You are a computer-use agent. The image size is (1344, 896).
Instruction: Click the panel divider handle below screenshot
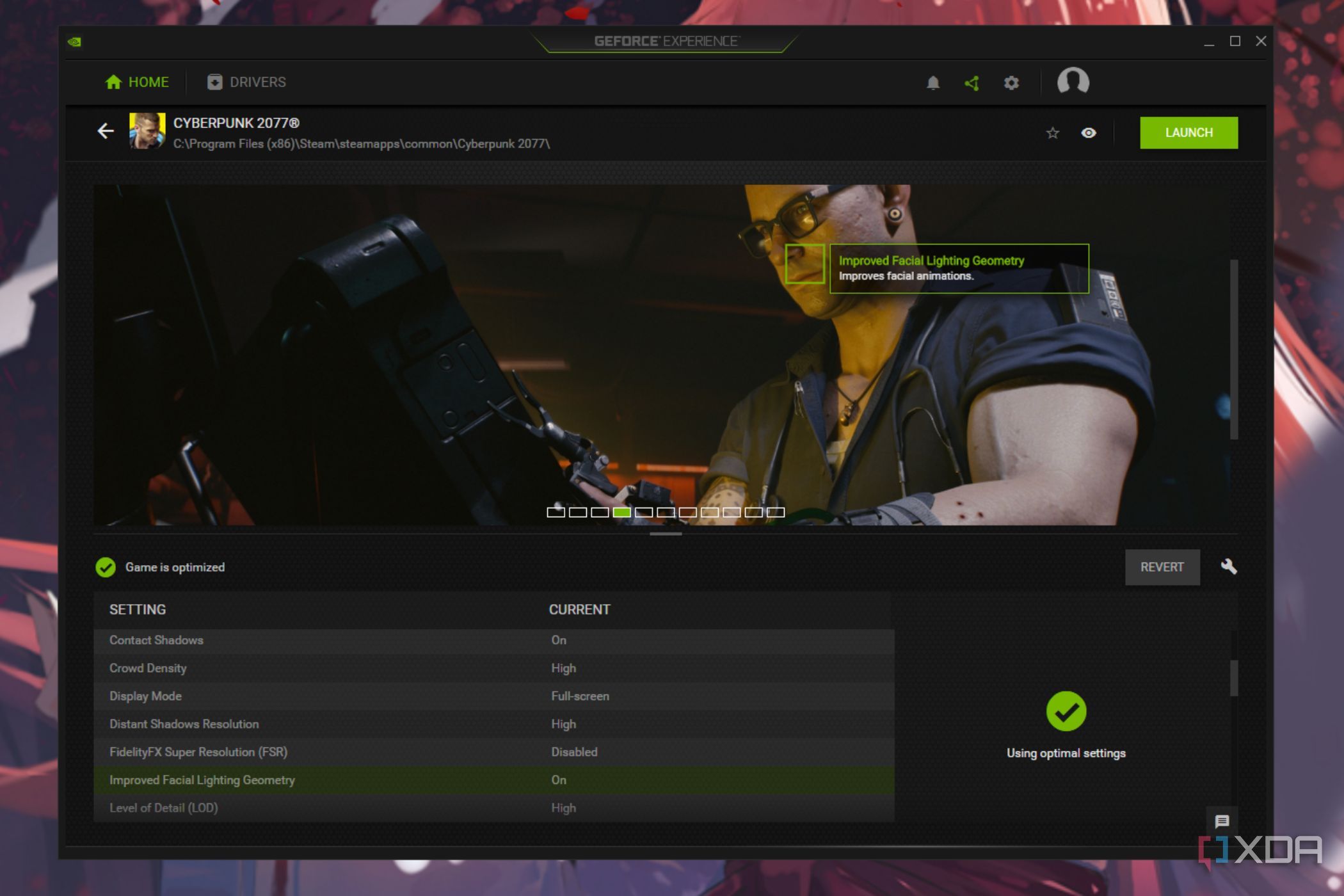click(666, 534)
